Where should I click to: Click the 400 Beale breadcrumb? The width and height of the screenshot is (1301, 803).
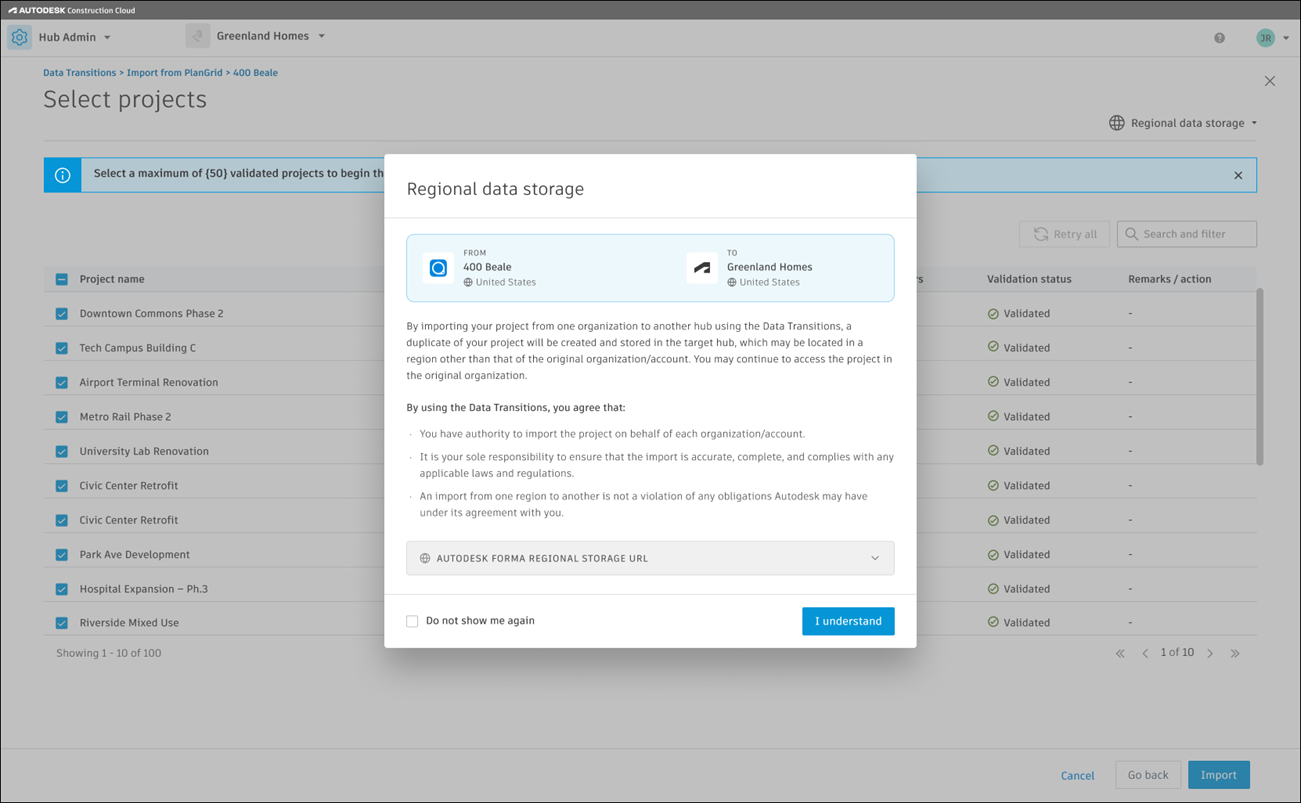[256, 73]
